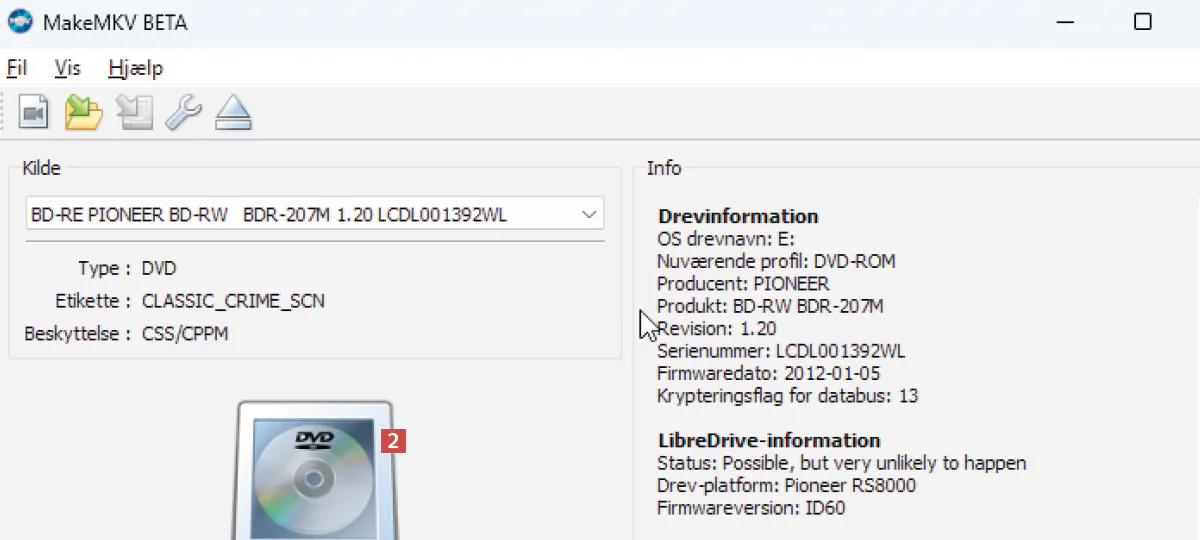Click the Produkt: BD-RW BDR-207M line
The height and width of the screenshot is (540, 1200).
pos(770,306)
